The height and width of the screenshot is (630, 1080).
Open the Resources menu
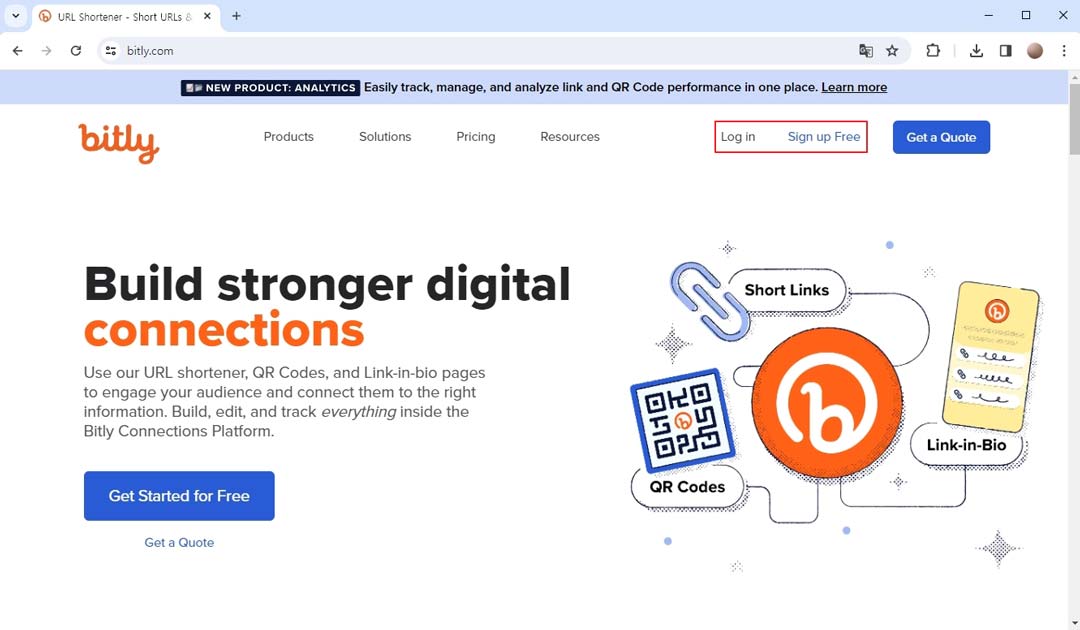click(570, 137)
